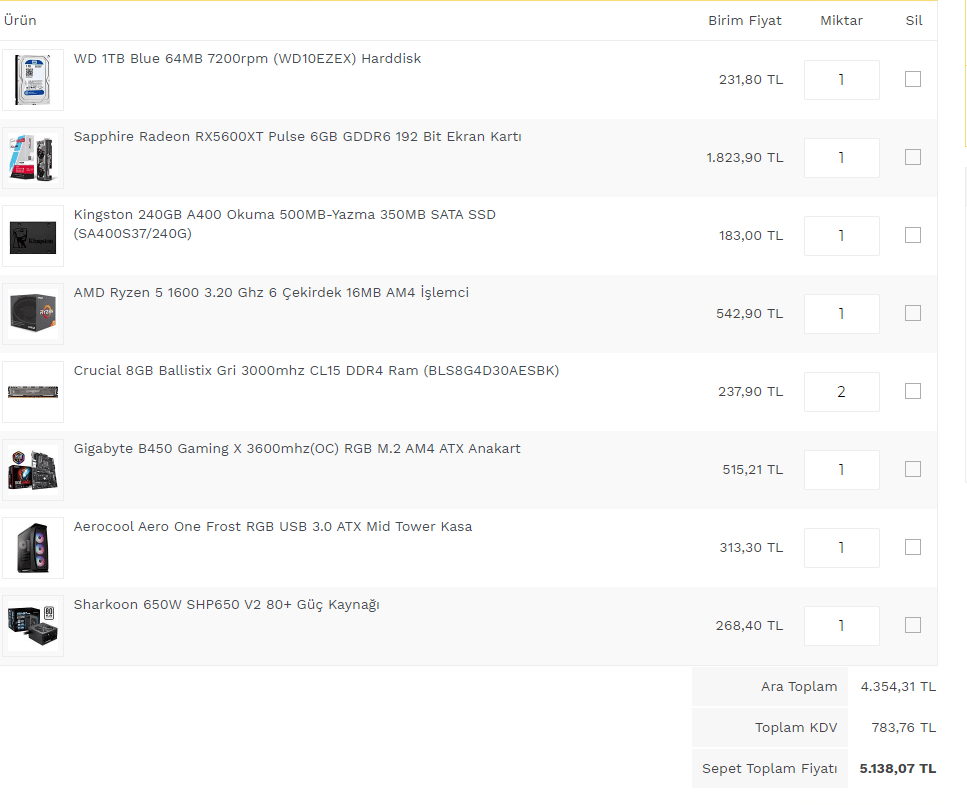Click the quantity field for Sharkoon 650W
This screenshot has width=967, height=805.
point(841,626)
